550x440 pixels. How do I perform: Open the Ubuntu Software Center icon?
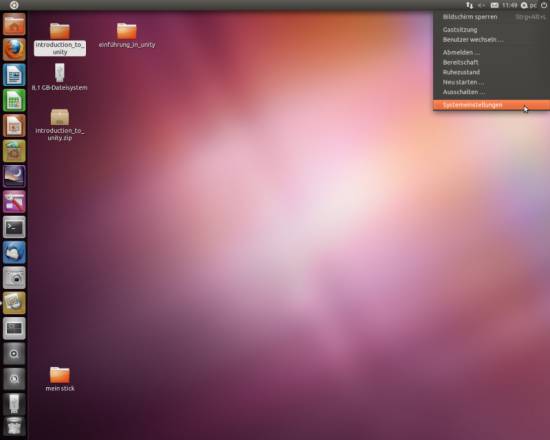click(x=14, y=151)
